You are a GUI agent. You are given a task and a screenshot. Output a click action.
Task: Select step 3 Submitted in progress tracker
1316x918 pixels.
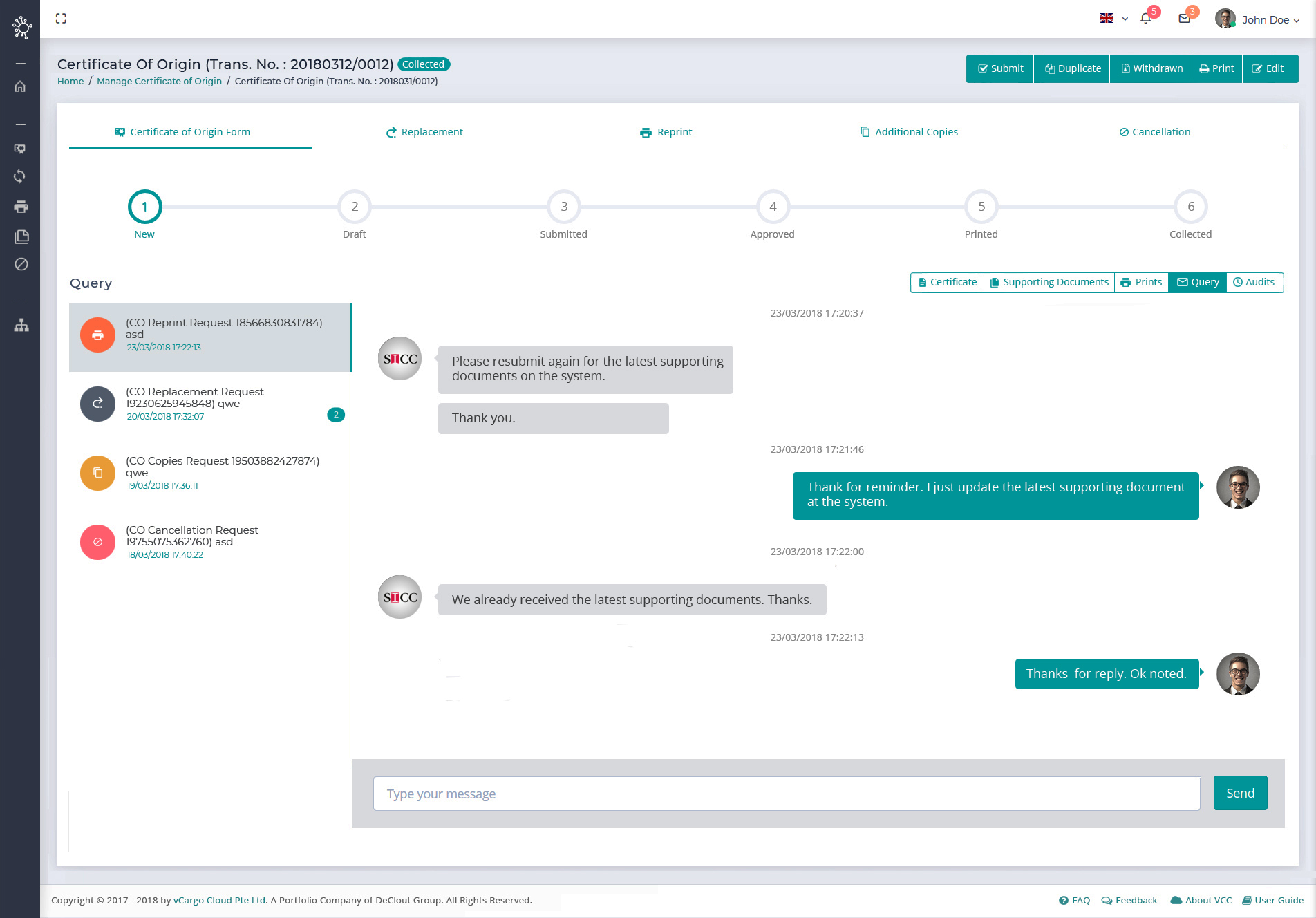coord(563,207)
